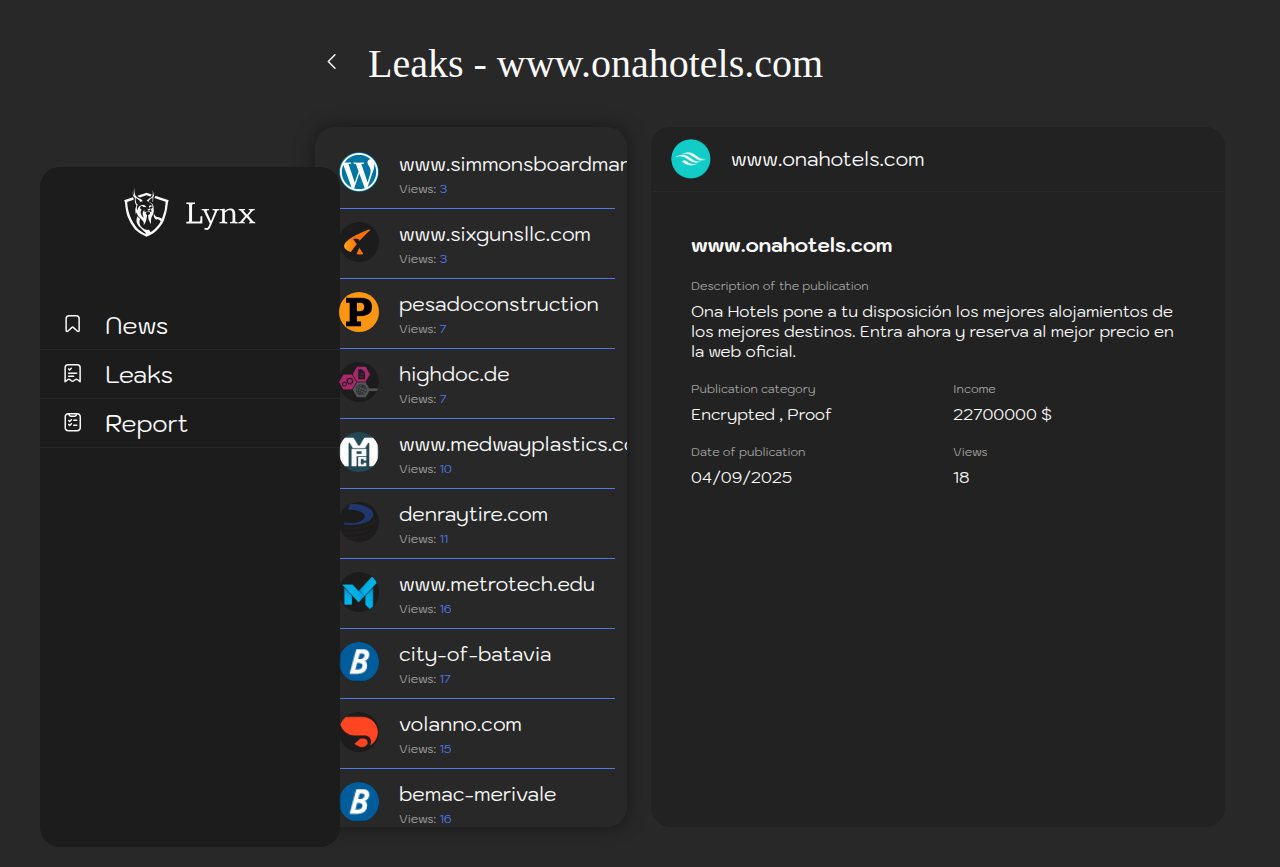This screenshot has height=867, width=1280.
Task: Click the sixgunsllc orange logo icon
Action: [x=359, y=242]
